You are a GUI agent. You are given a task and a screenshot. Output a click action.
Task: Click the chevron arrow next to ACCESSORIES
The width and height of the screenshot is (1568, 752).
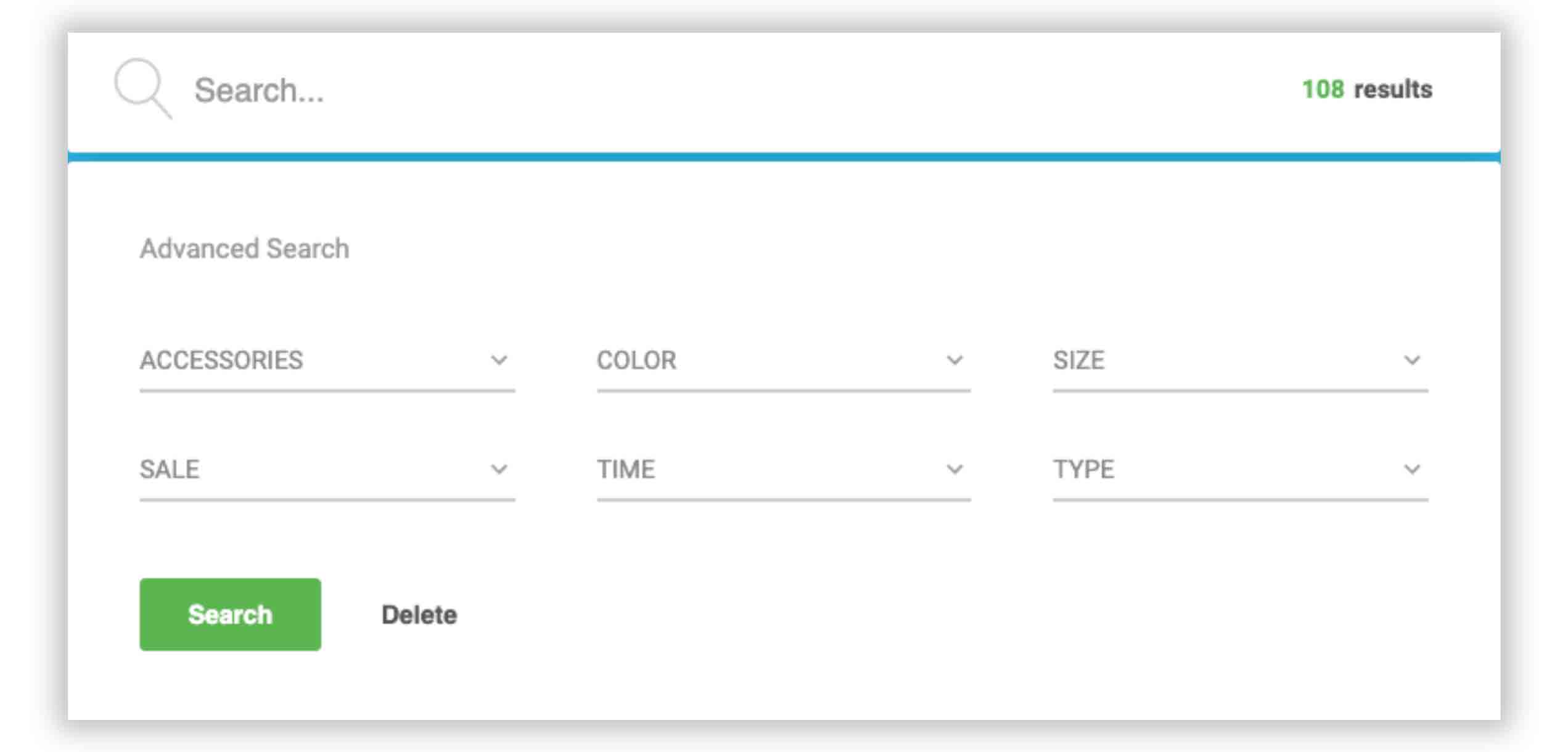pos(499,360)
